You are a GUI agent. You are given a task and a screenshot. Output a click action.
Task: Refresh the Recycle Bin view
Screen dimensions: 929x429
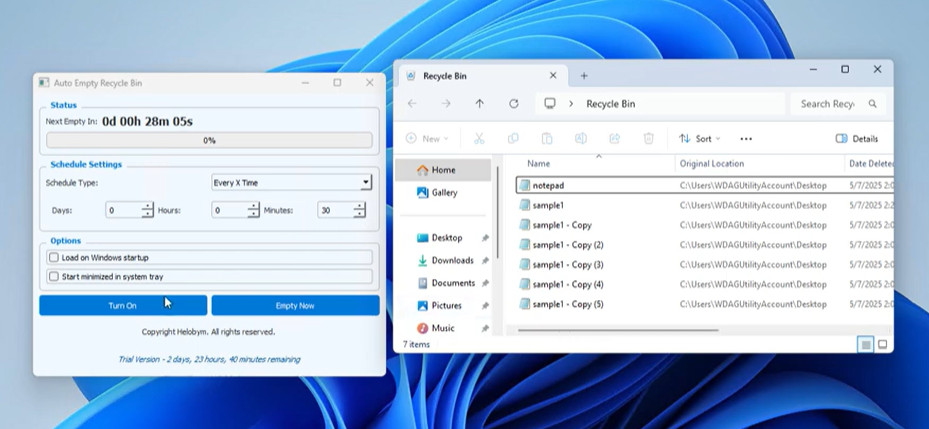(514, 104)
